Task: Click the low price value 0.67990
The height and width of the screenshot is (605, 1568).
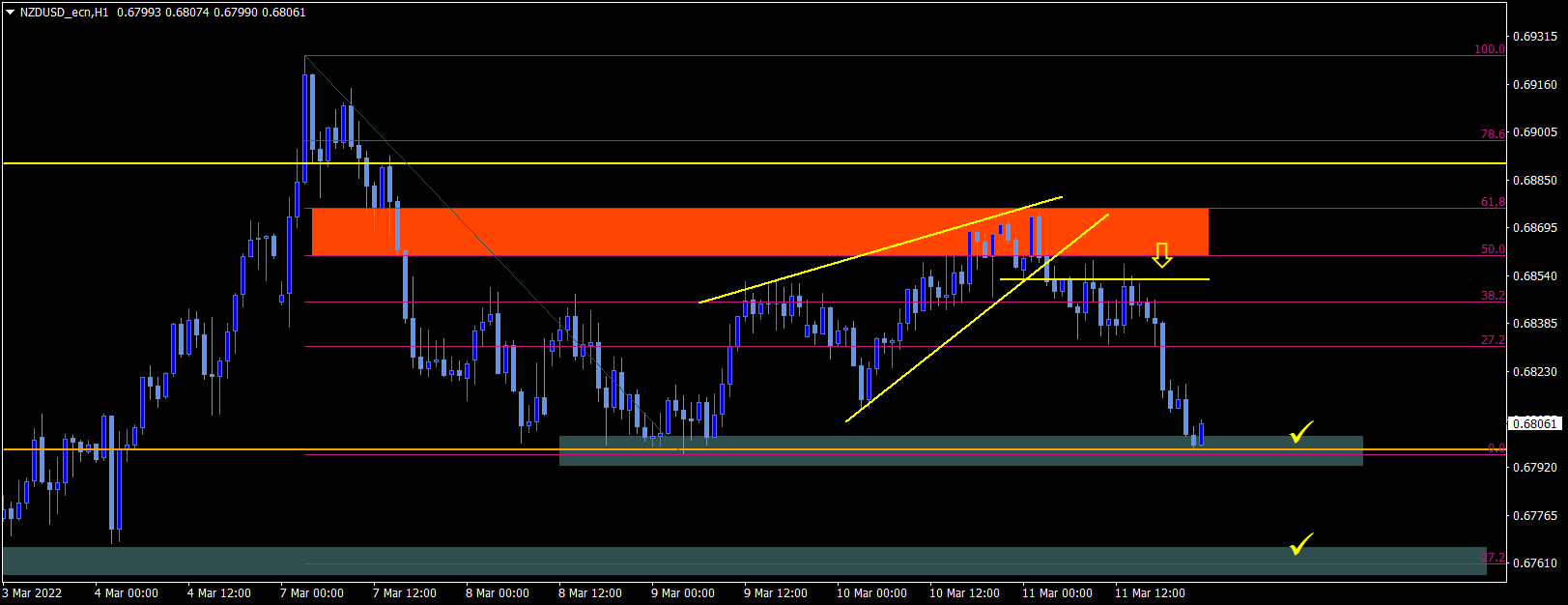Action: pyautogui.click(x=235, y=13)
